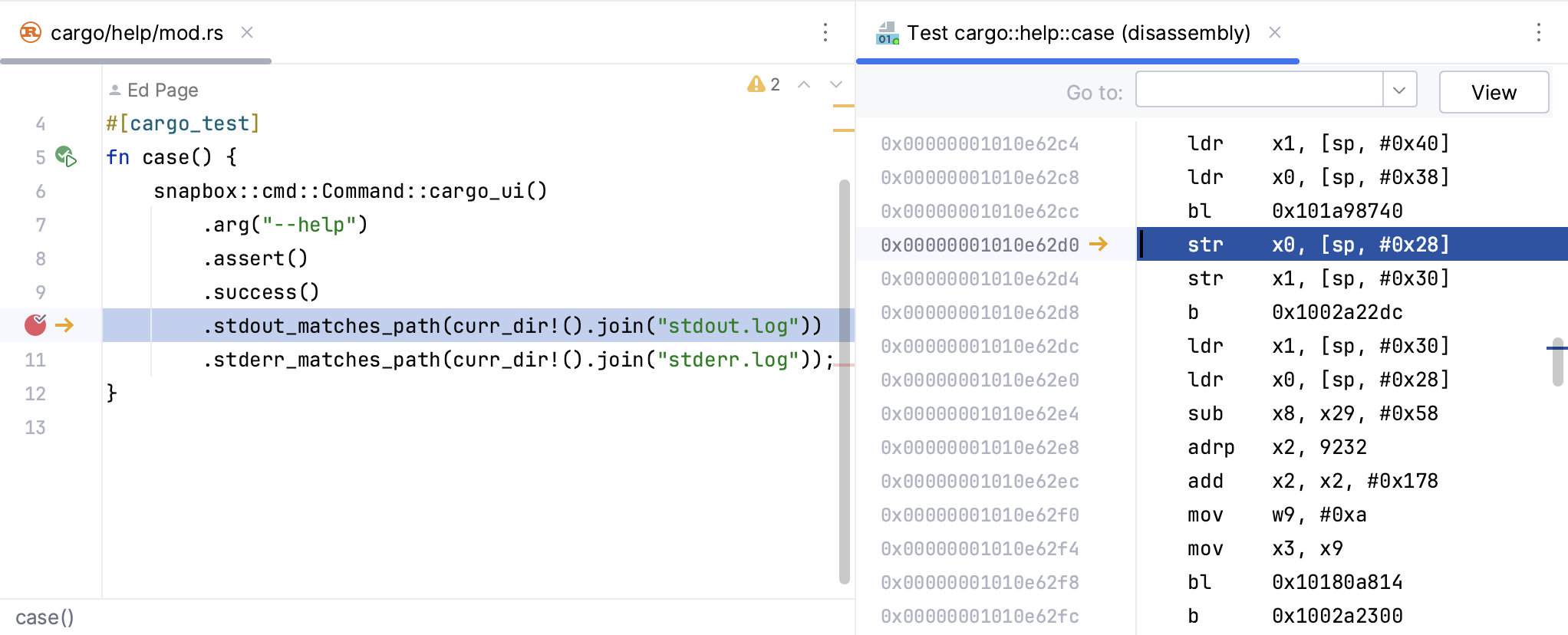Viewport: 1568px width, 635px height.
Task: Click the #[cargo_test] attribute on line 4
Action: pos(183,123)
